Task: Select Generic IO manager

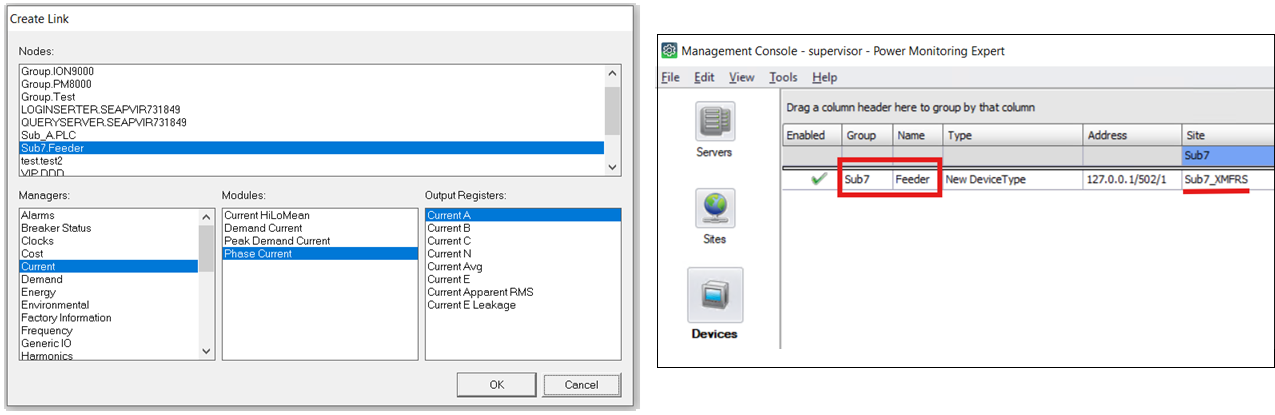Action: (x=109, y=344)
